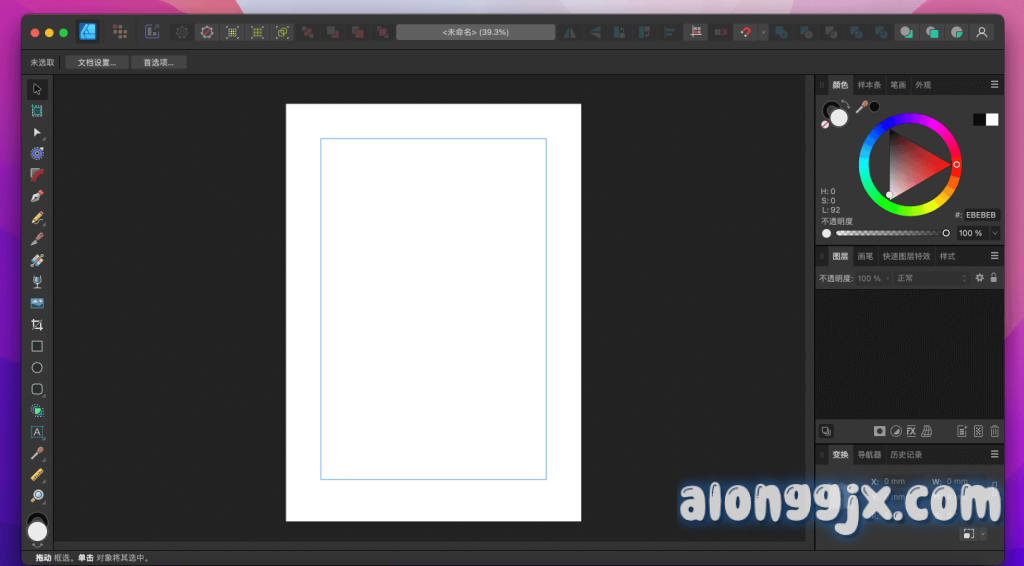
Task: Click the hue color wheel ring
Action: [x=909, y=120]
